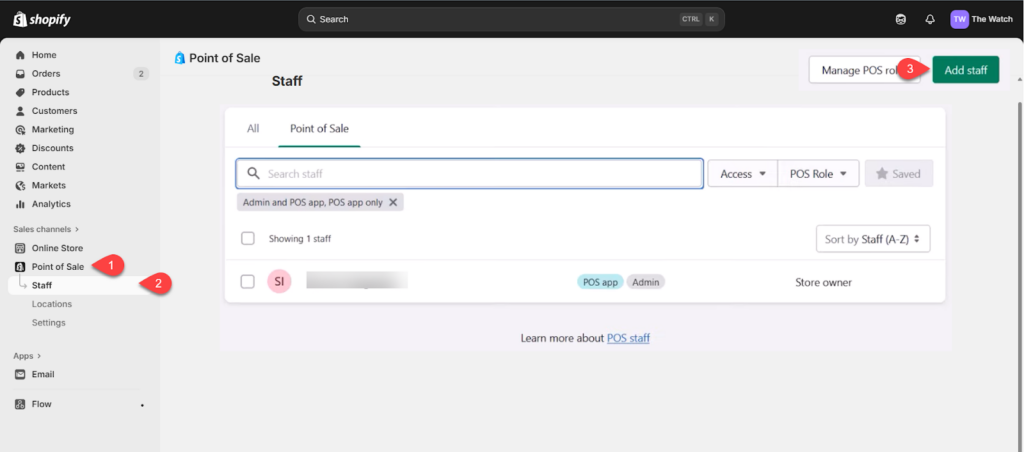
Task: Open Orders via its sidebar icon
Action: 20,74
